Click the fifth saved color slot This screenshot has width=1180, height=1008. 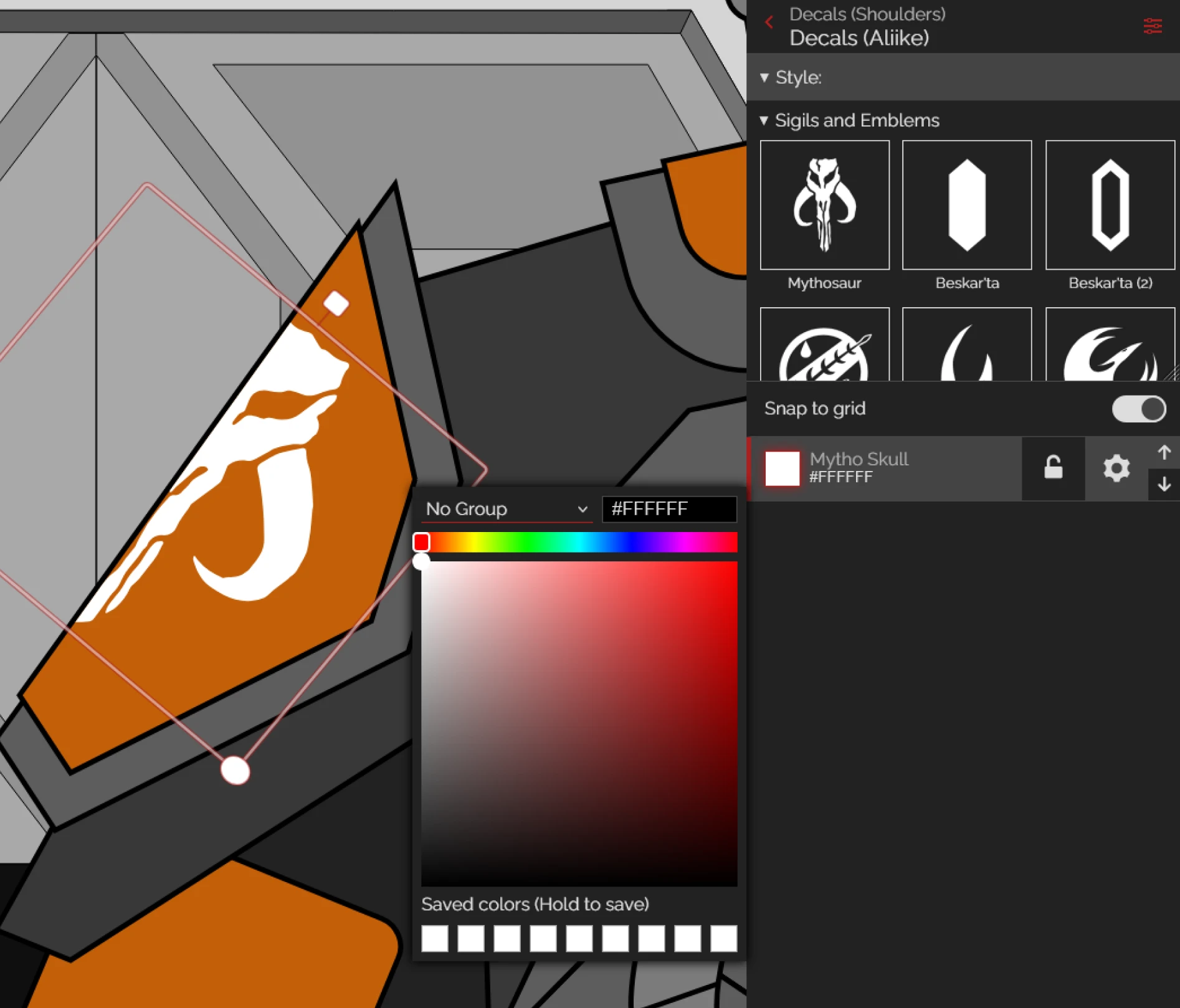pos(579,938)
